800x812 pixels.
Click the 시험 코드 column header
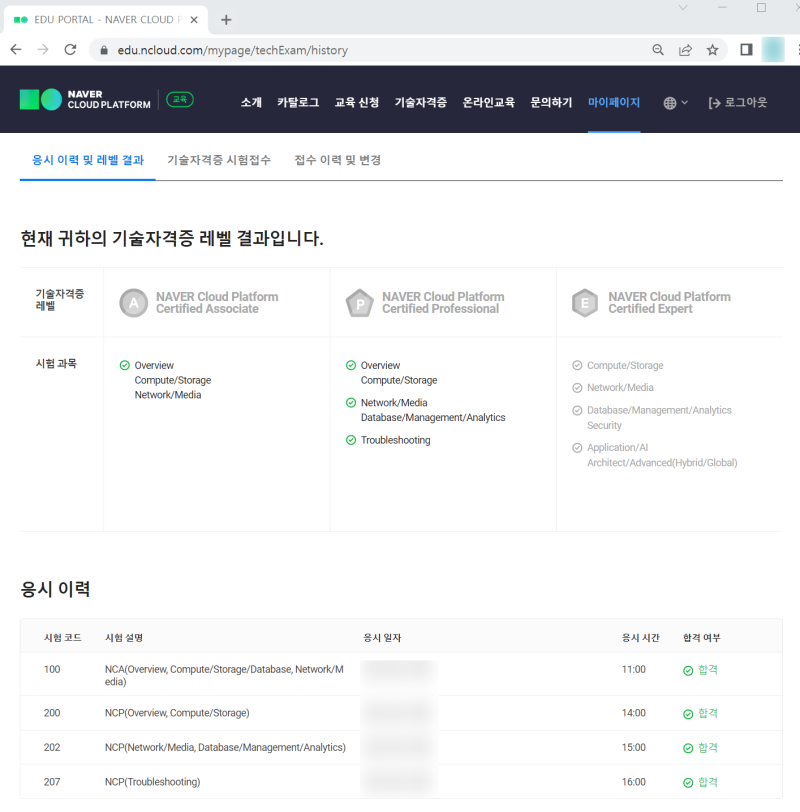[63, 637]
